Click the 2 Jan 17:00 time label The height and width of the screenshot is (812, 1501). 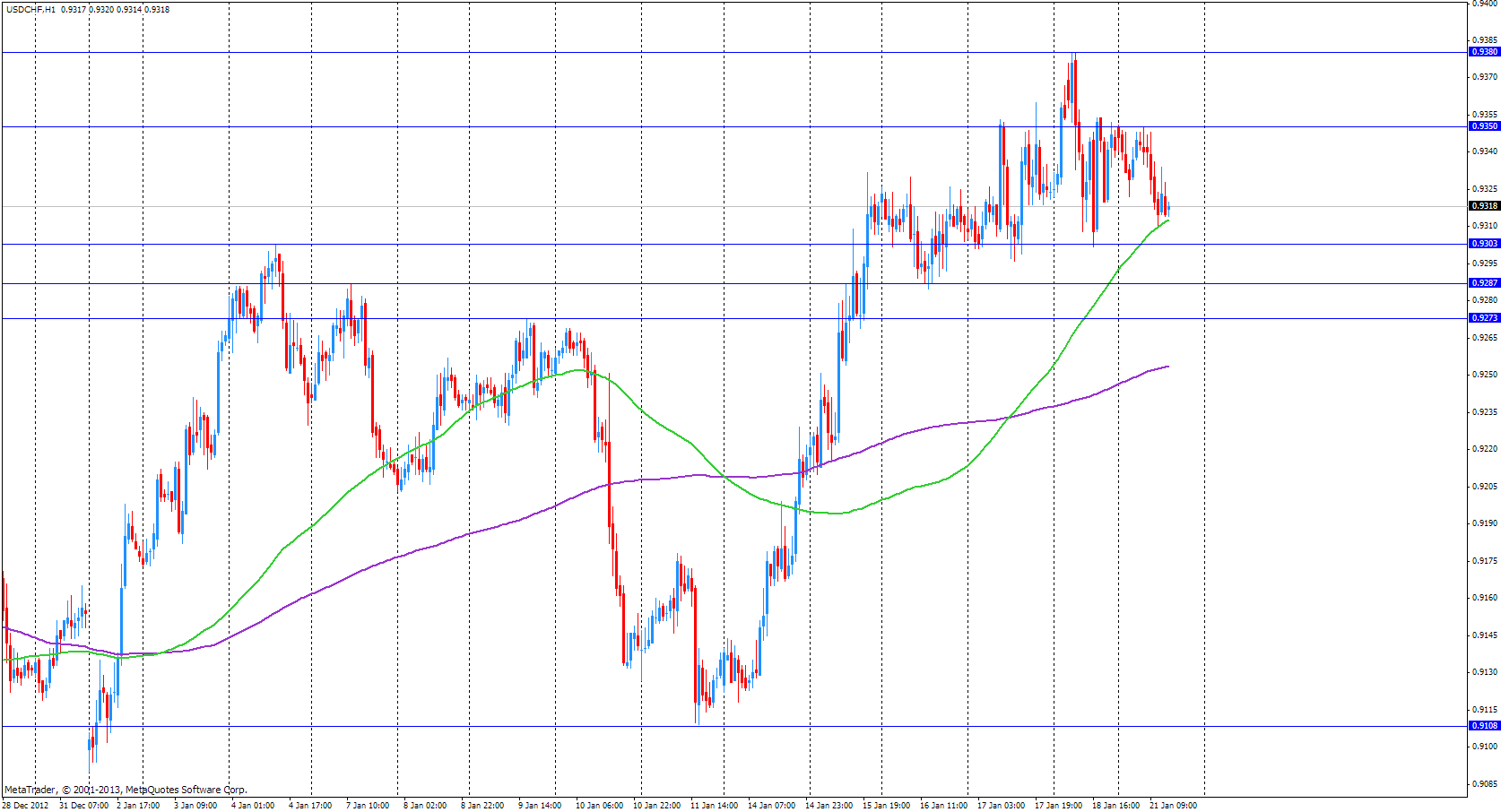[138, 806]
